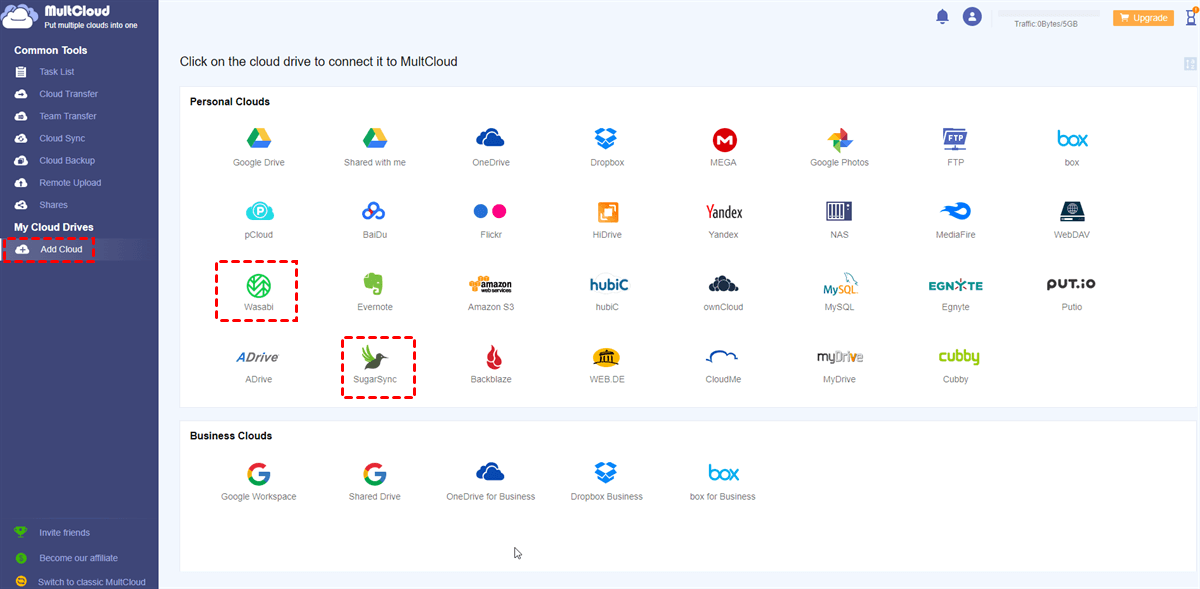The height and width of the screenshot is (589, 1200).
Task: Click the MultCloud logo
Action: (70, 16)
